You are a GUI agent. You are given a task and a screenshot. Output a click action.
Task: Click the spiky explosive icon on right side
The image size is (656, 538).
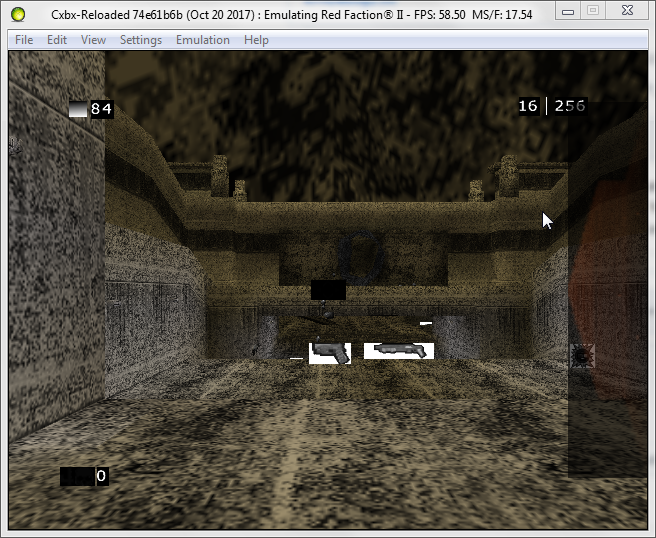[x=582, y=356]
